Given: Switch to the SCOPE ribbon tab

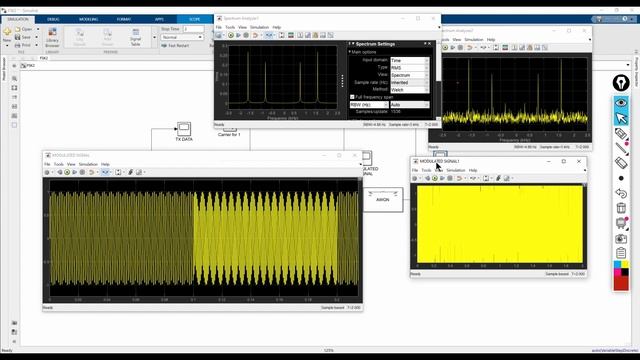Looking at the screenshot, I should tap(194, 19).
